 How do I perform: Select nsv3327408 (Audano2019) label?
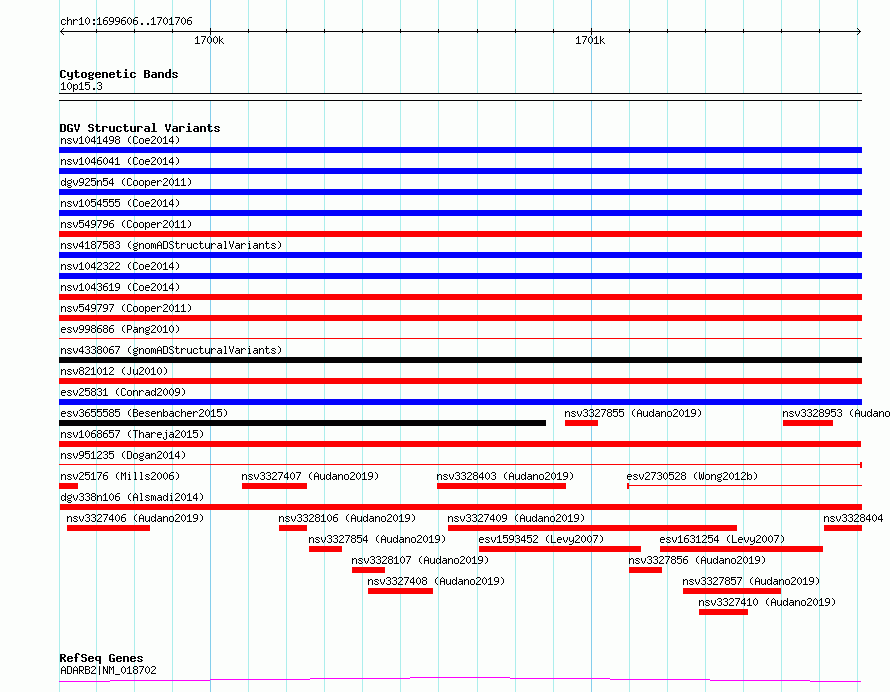436,581
